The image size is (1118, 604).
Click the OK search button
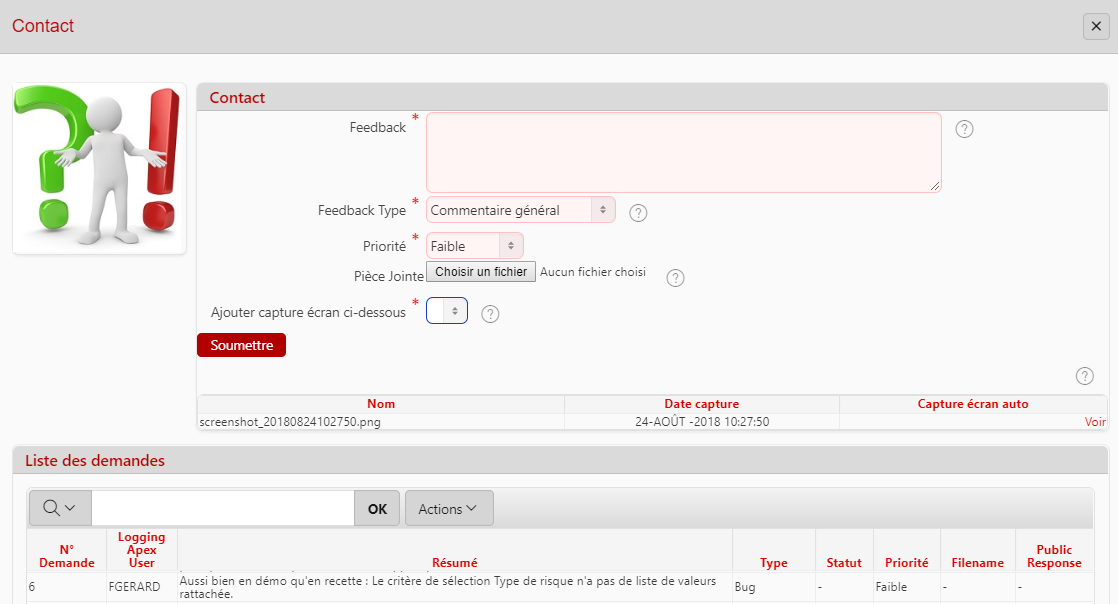coord(377,508)
